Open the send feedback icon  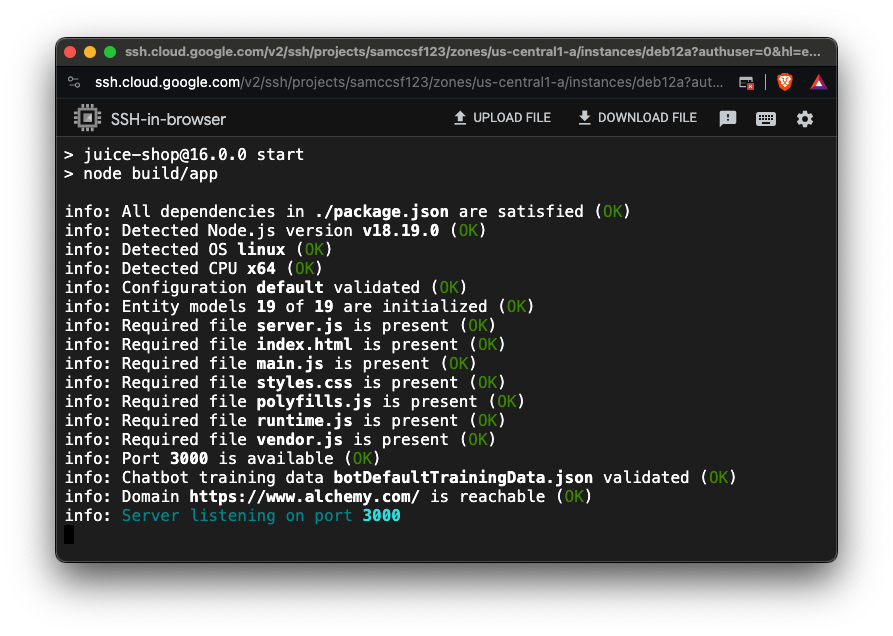coord(728,118)
